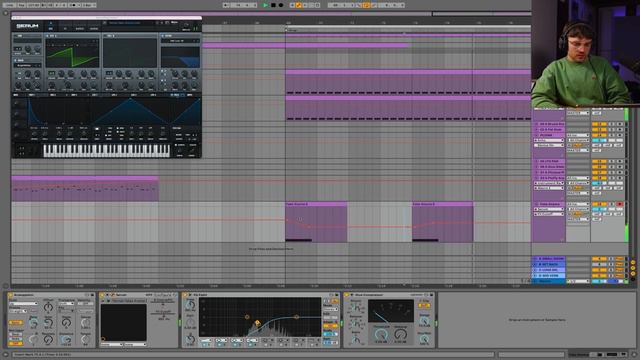Open EQ Eight band 4 filter type chooser

tap(252, 340)
